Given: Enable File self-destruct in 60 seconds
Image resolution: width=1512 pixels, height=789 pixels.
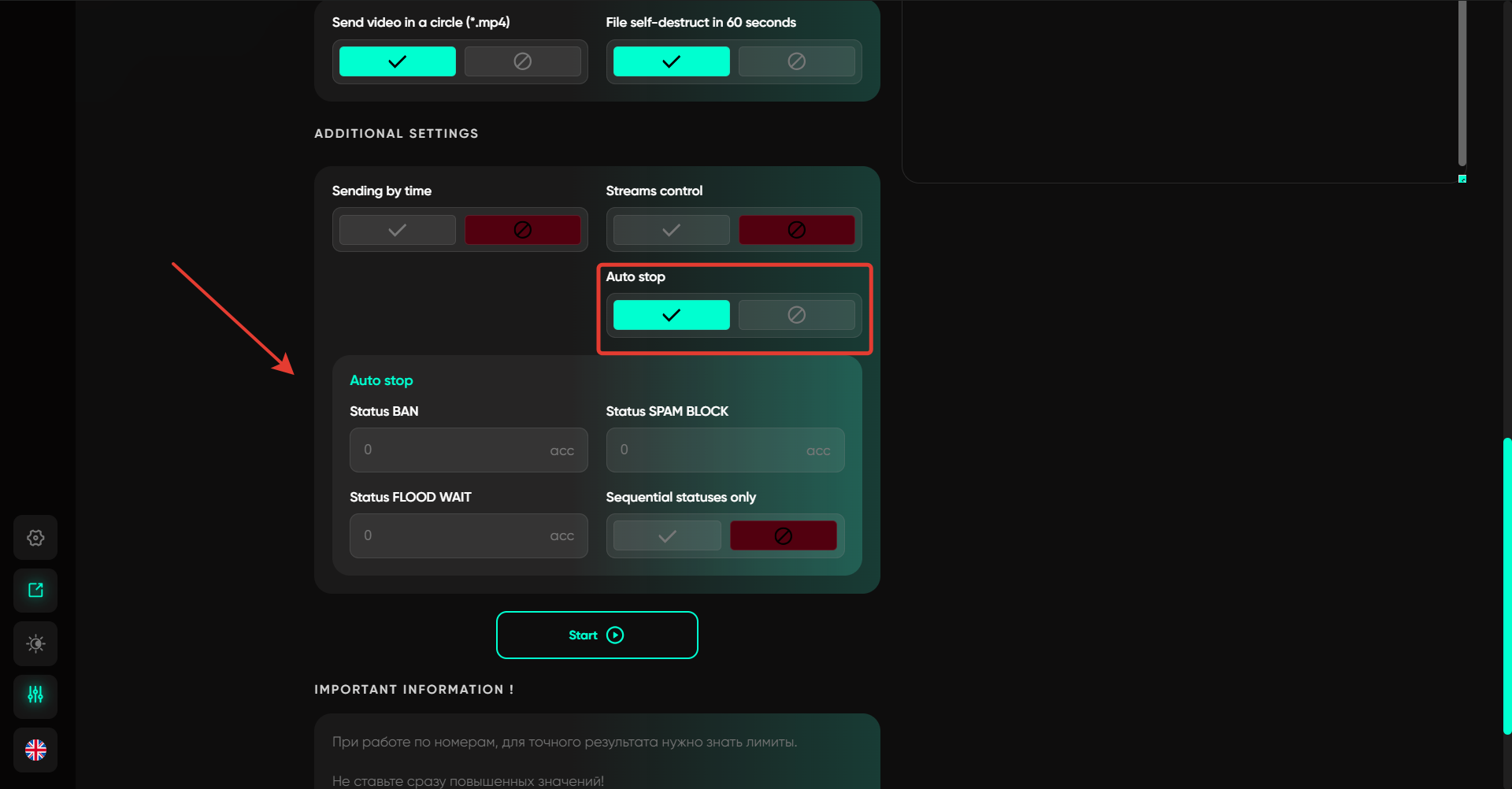Looking at the screenshot, I should (x=671, y=61).
